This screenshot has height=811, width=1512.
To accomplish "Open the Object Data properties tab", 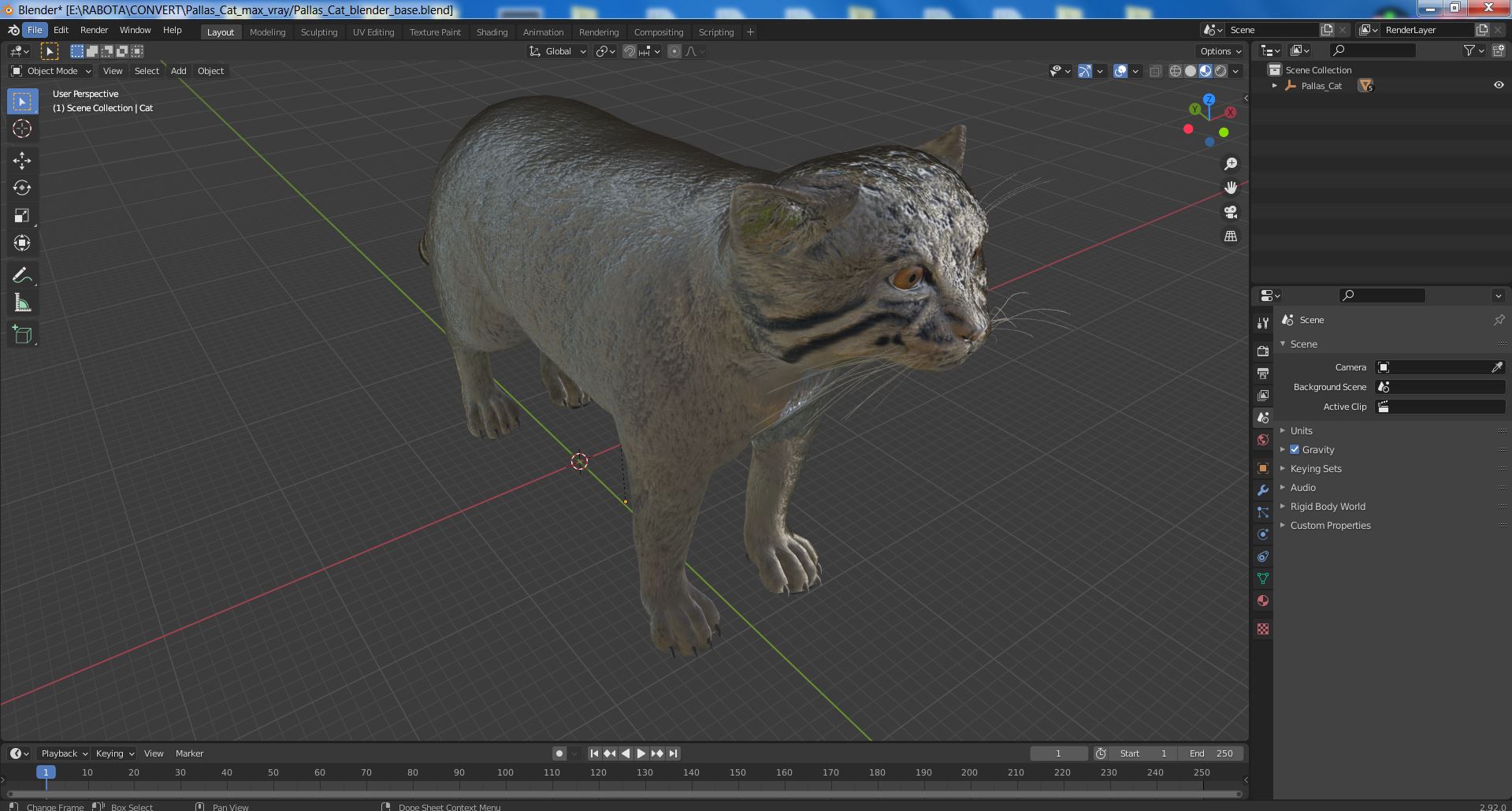I will click(x=1263, y=578).
